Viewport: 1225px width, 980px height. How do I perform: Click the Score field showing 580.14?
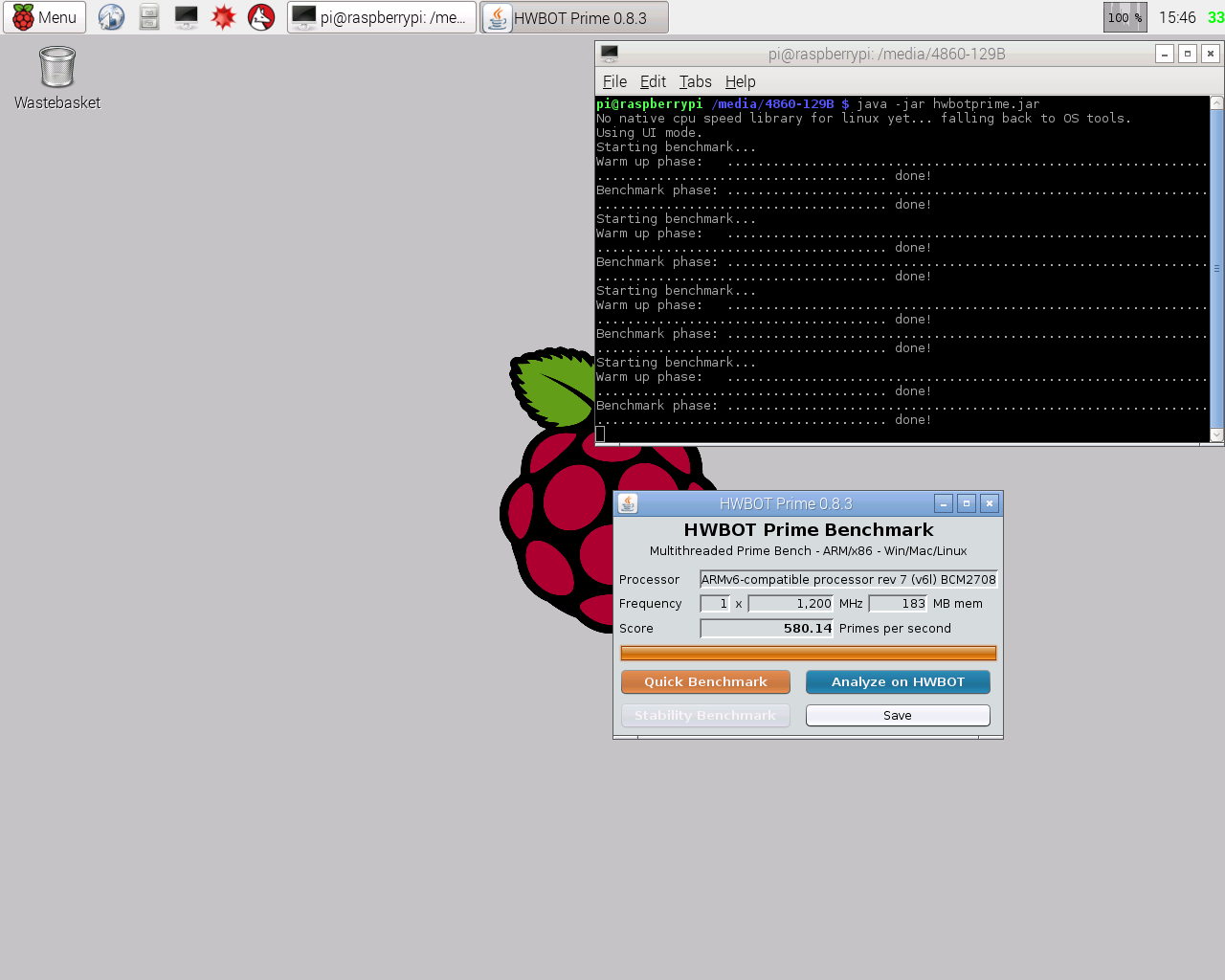pyautogui.click(x=767, y=629)
